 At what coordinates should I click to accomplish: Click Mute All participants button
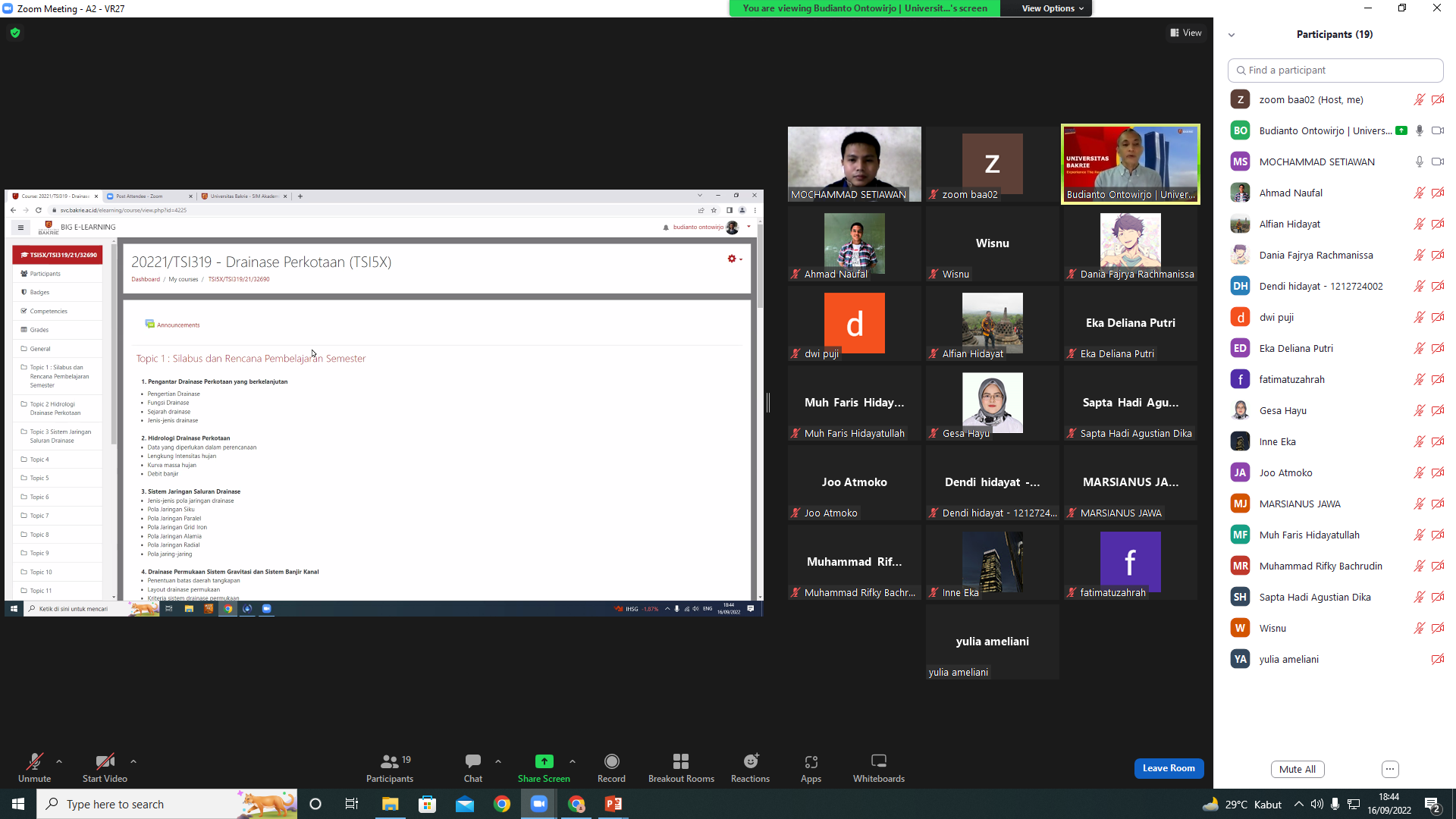1298,769
